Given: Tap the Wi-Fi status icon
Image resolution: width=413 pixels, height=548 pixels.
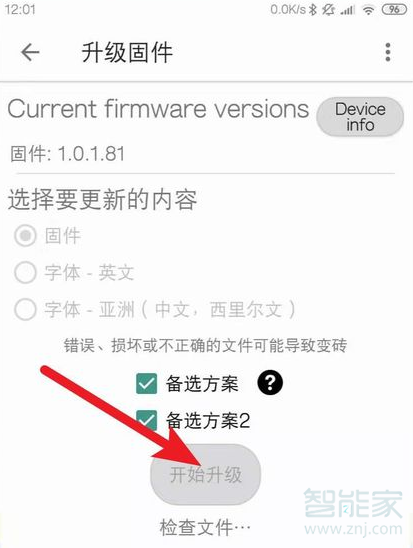Looking at the screenshot, I should tap(368, 10).
